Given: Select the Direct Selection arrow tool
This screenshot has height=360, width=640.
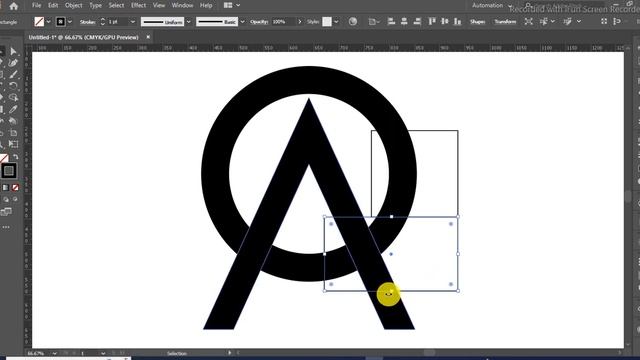Looking at the screenshot, I should (x=13, y=51).
